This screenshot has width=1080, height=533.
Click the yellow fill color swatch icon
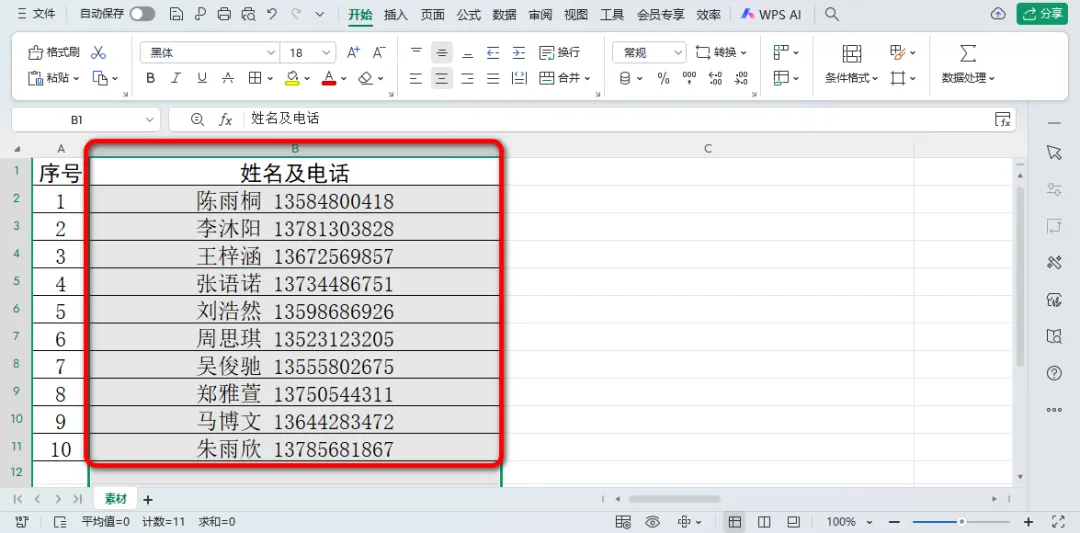point(292,79)
